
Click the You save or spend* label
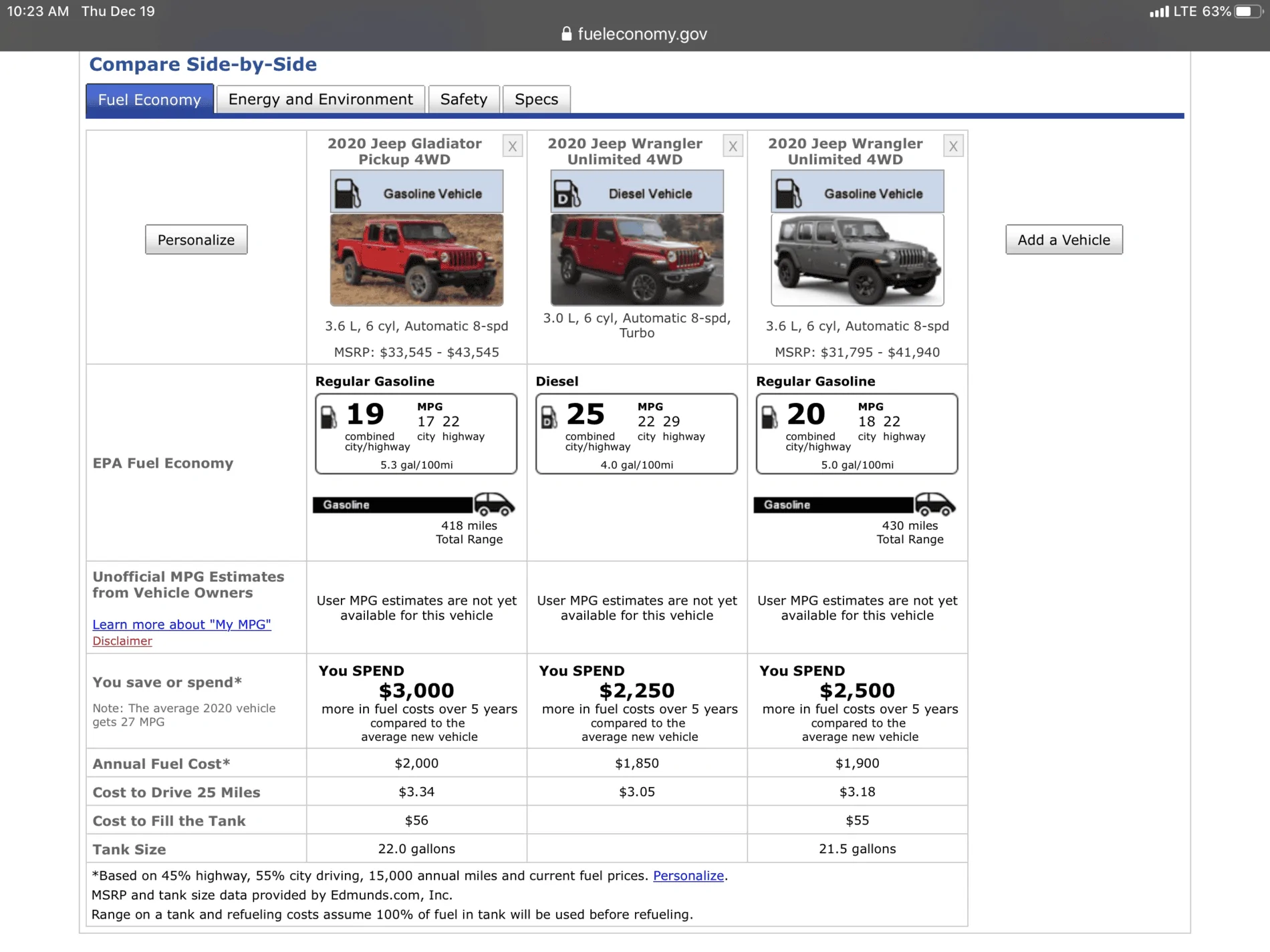click(x=167, y=683)
